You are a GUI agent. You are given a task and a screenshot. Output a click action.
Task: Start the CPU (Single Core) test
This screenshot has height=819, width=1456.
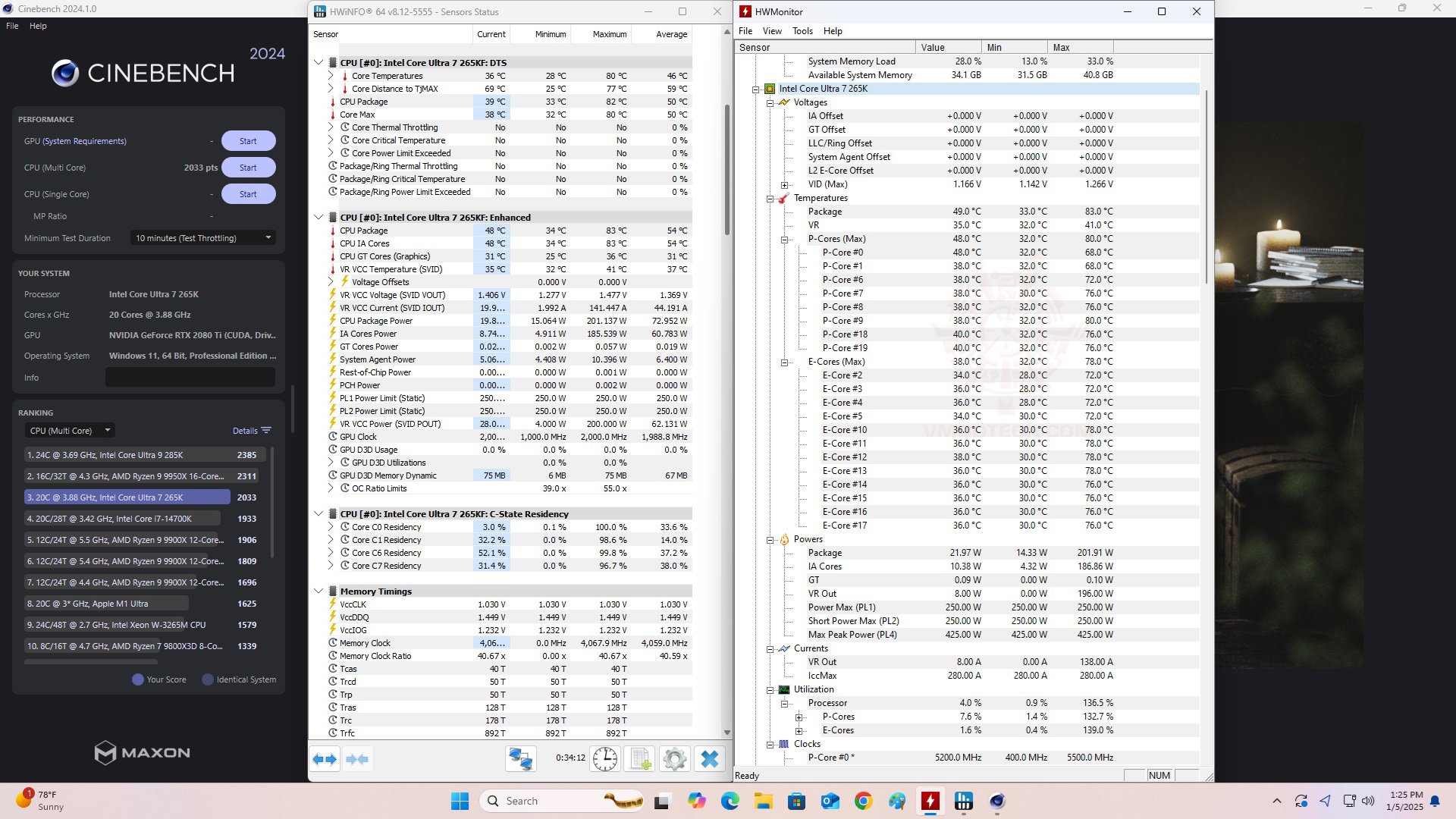coord(248,194)
